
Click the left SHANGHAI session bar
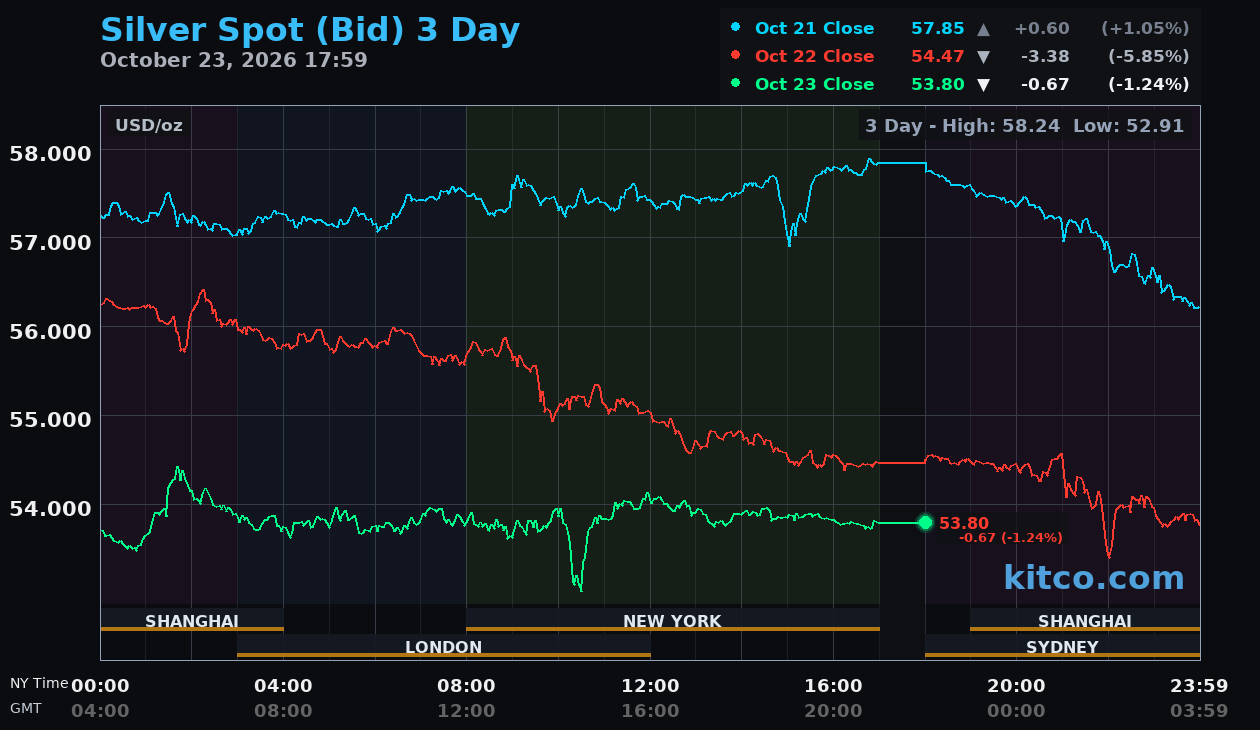[192, 620]
